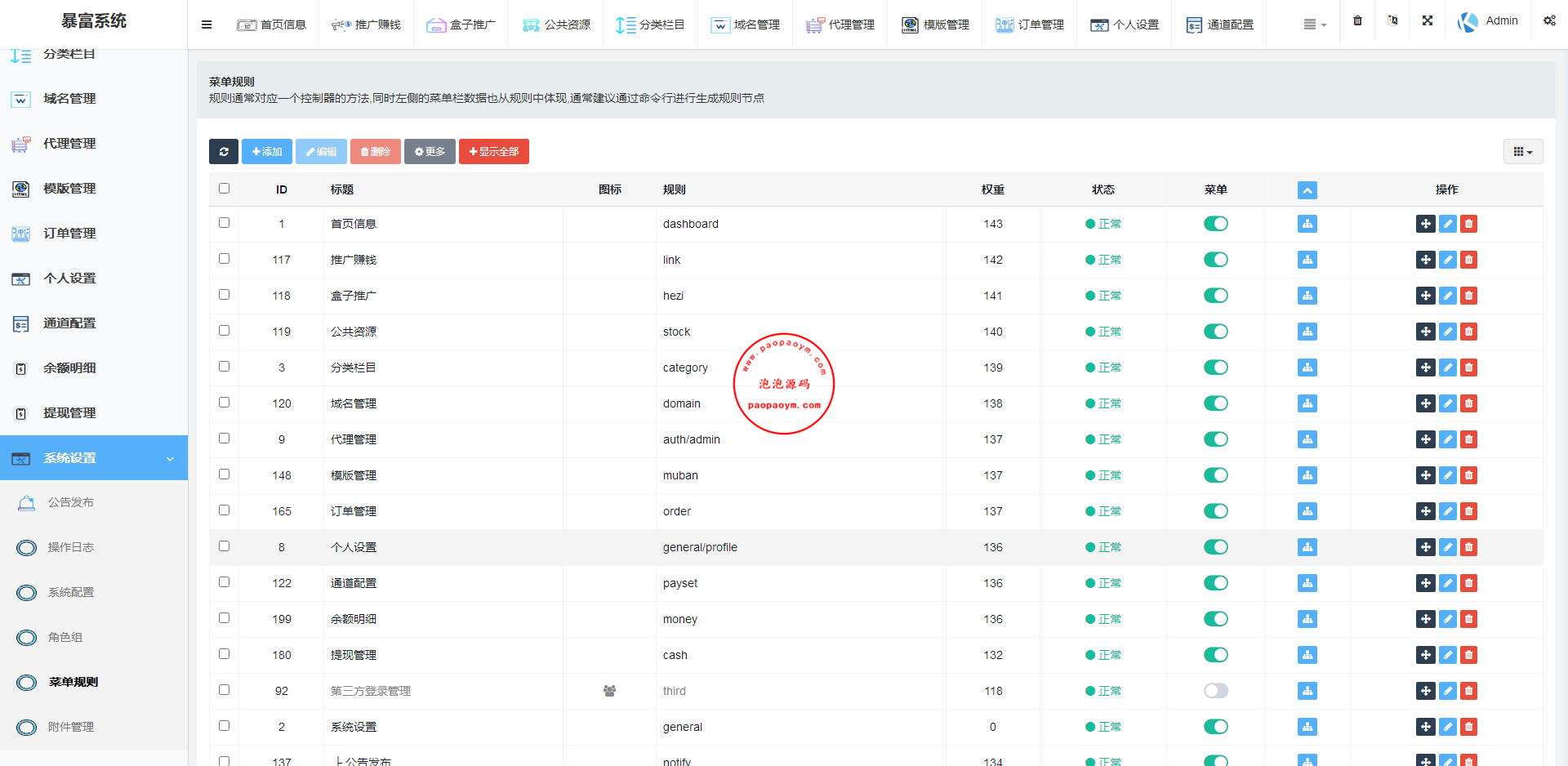Enable the menu switch for the third row
1568x766 pixels.
1216,691
